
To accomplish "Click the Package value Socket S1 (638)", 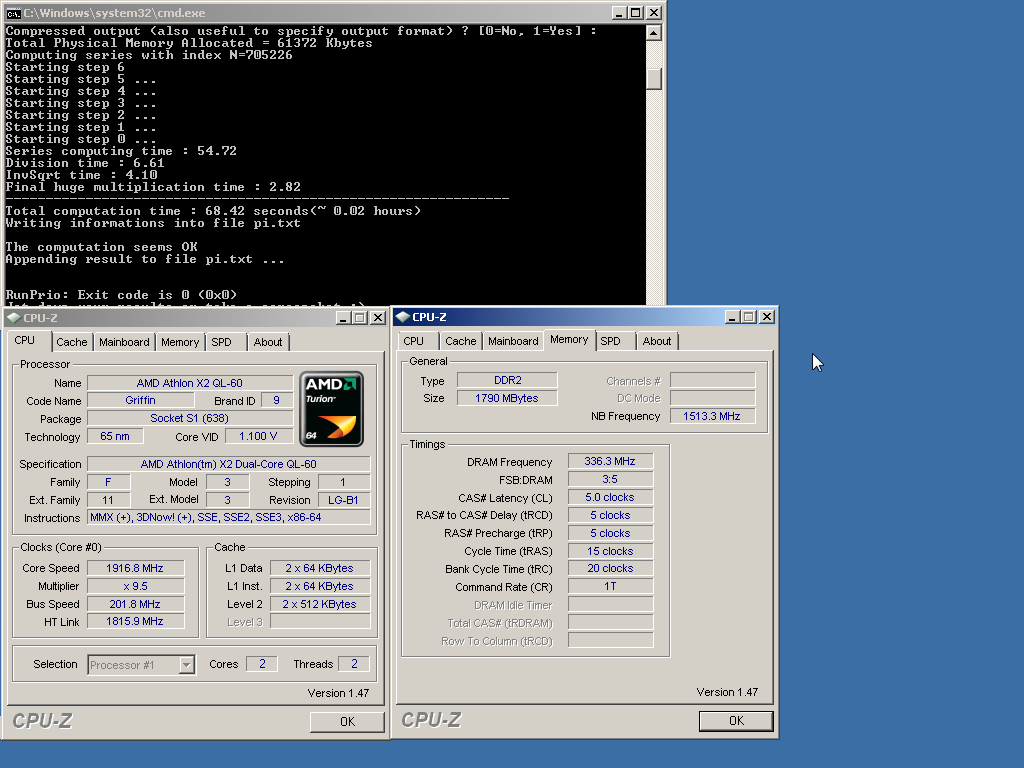I will [189, 418].
